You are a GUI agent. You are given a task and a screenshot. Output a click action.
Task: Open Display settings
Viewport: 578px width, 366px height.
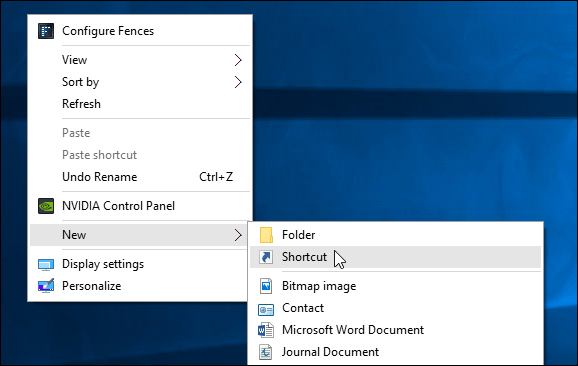tap(139, 264)
